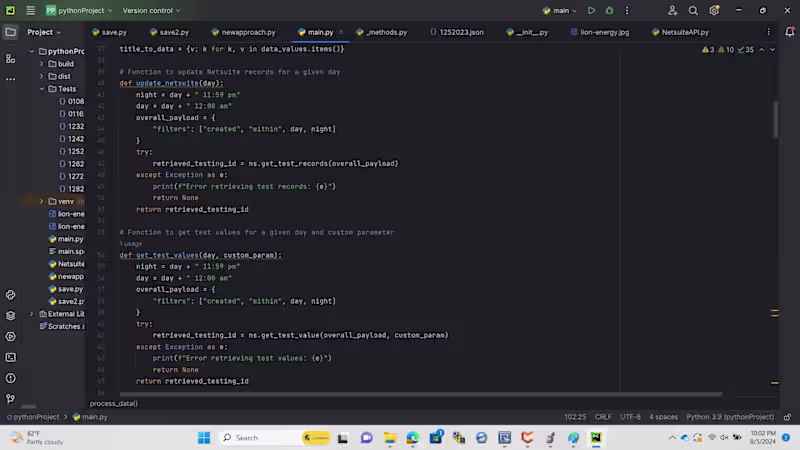Switch to lion-energy.jpg tab
The height and width of the screenshot is (450, 800).
[x=599, y=32]
